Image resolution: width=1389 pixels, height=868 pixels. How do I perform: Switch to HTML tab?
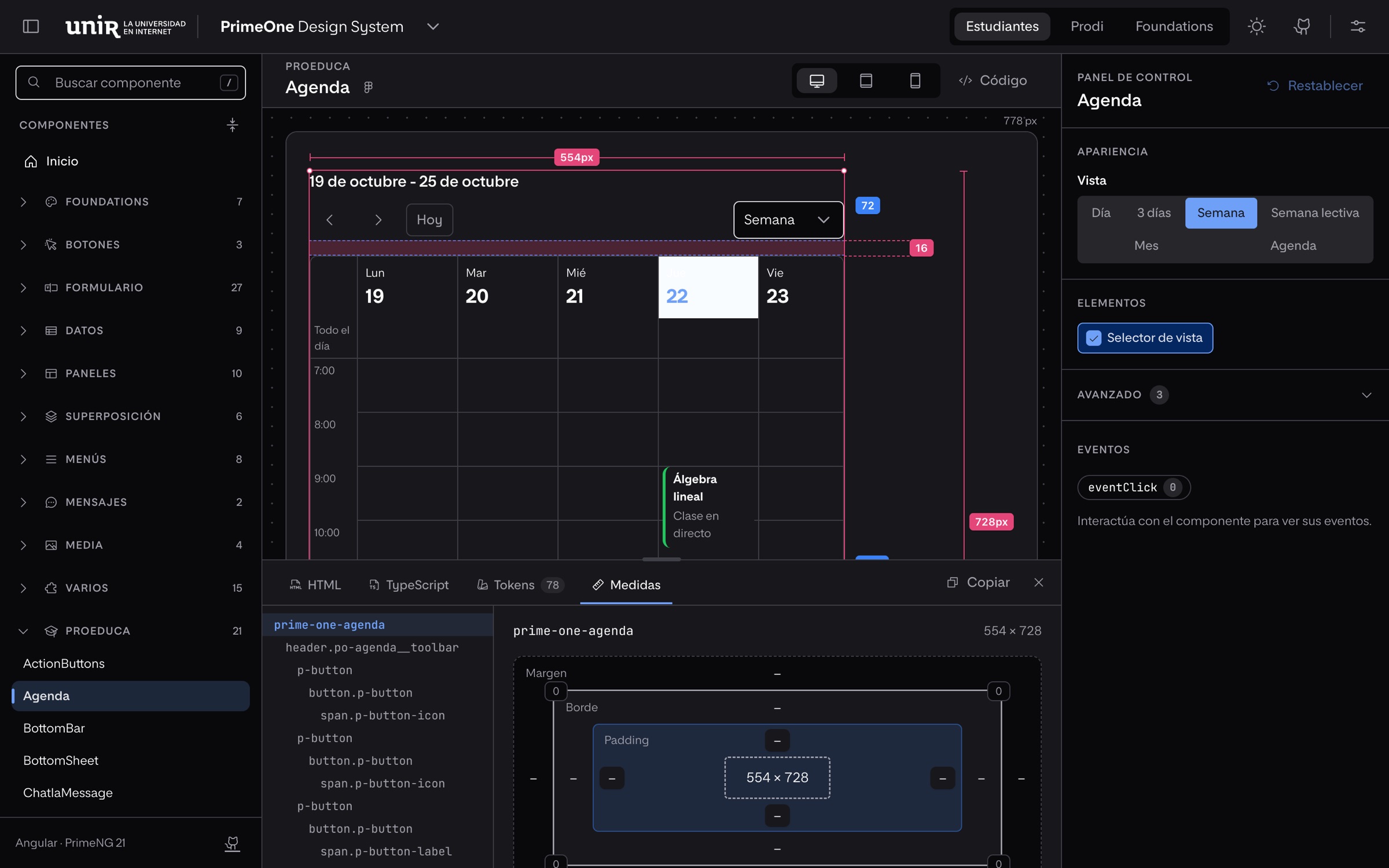(315, 585)
